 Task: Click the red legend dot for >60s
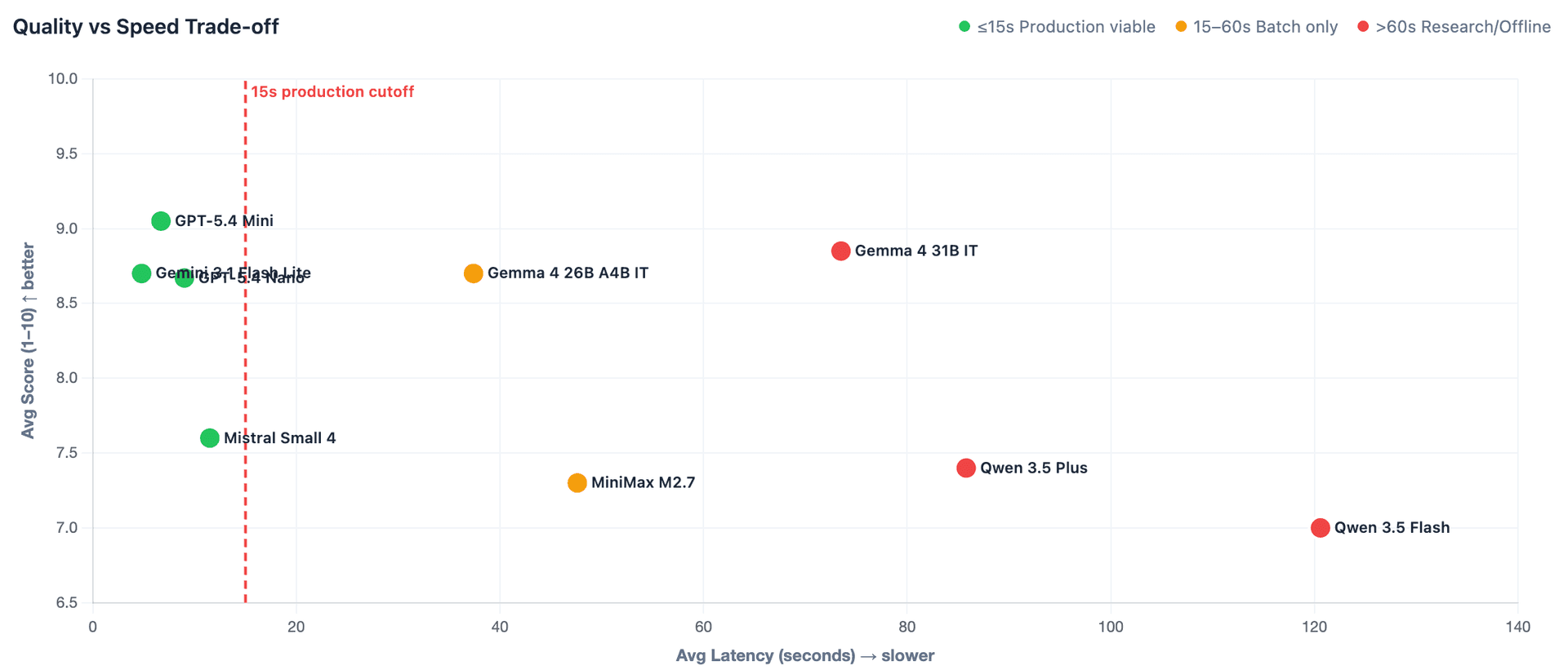point(1363,27)
